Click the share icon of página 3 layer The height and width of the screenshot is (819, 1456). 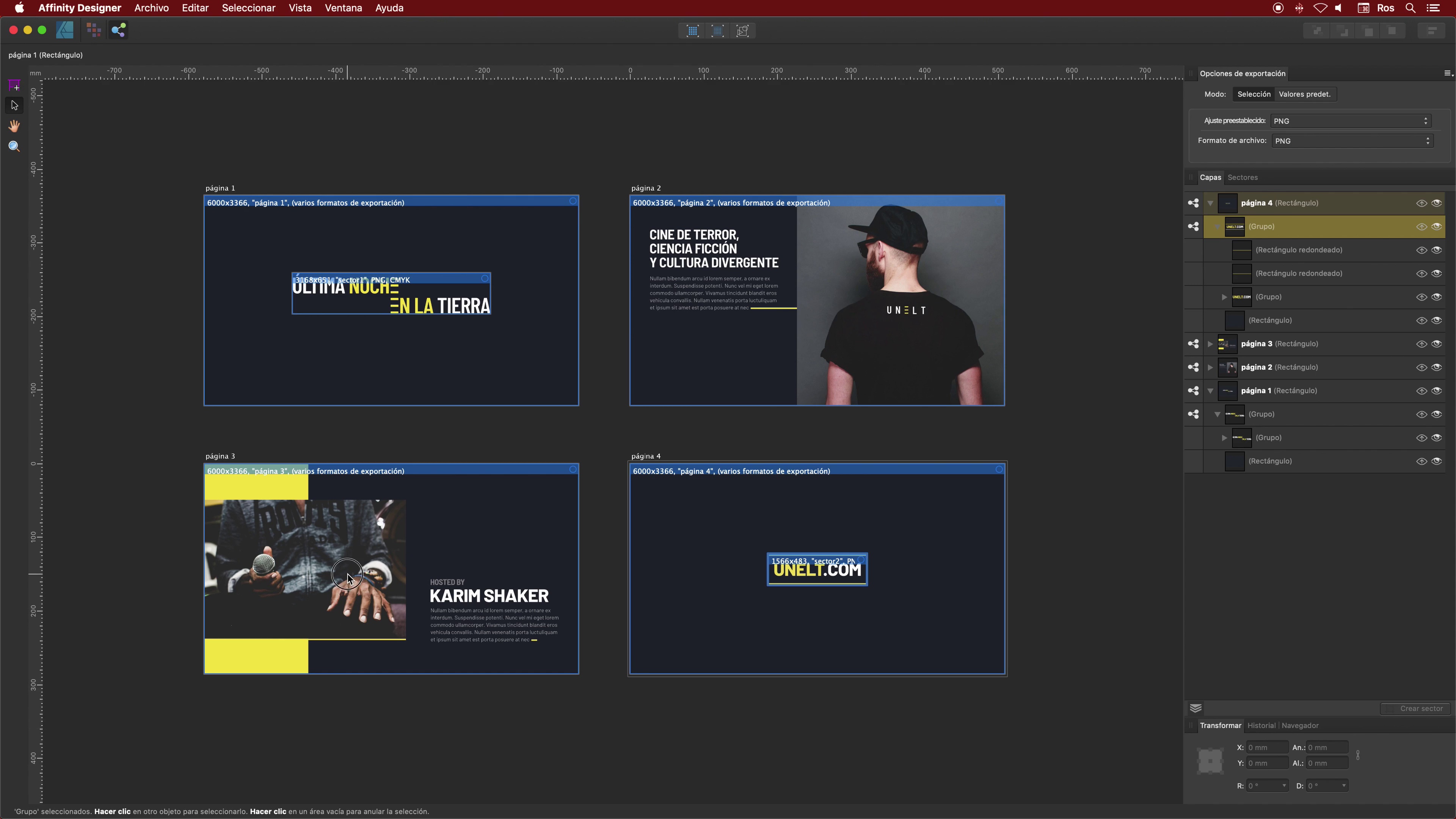tap(1193, 344)
